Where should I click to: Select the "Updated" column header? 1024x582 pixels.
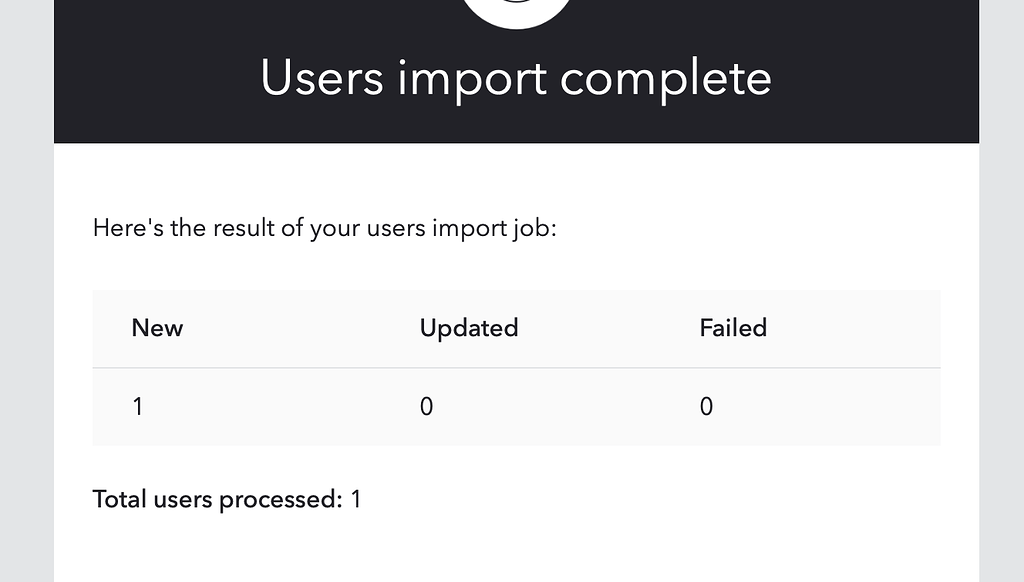pyautogui.click(x=468, y=328)
